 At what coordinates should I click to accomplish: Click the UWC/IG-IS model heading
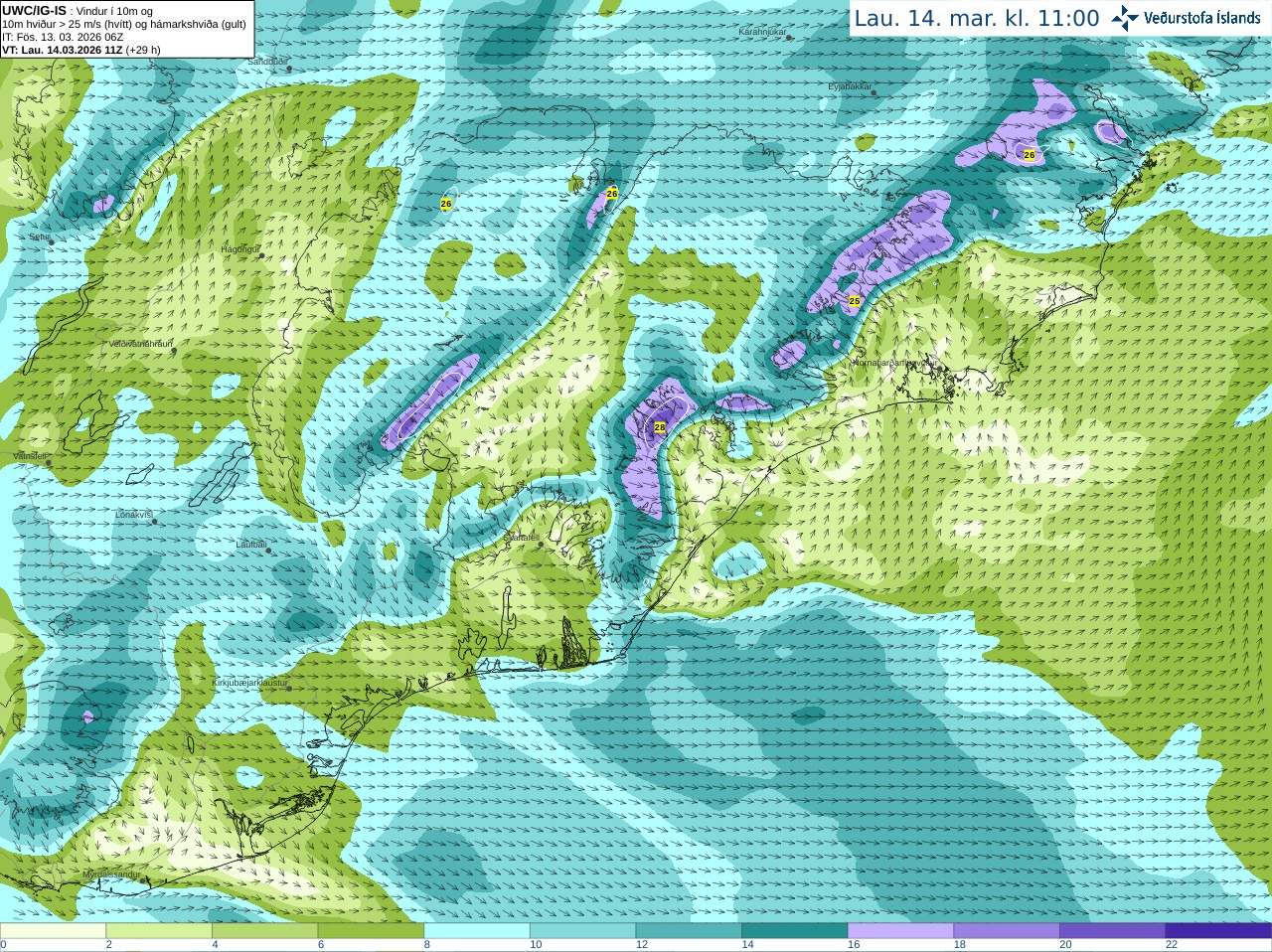pyautogui.click(x=34, y=10)
